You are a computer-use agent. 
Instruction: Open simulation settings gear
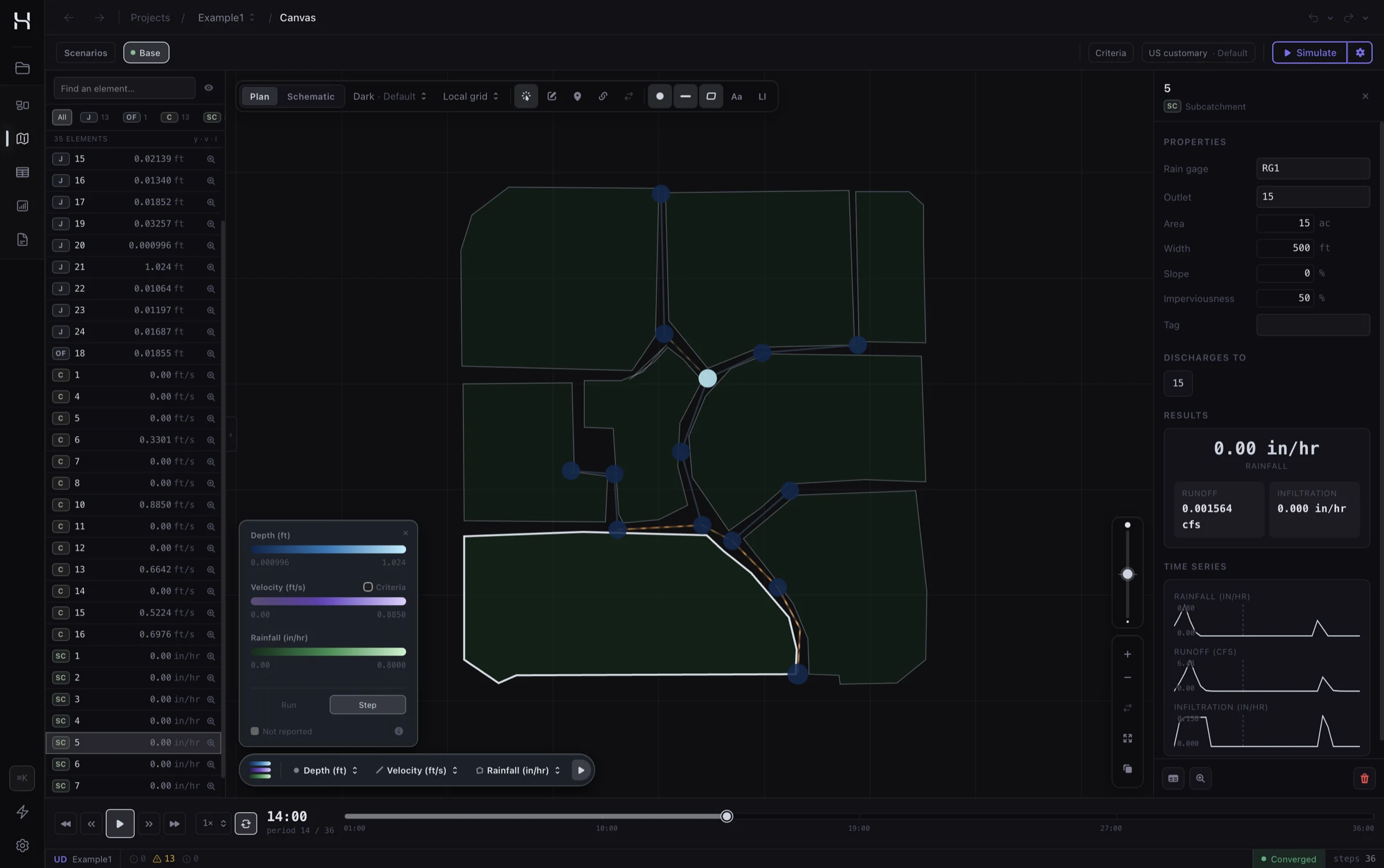point(1360,52)
